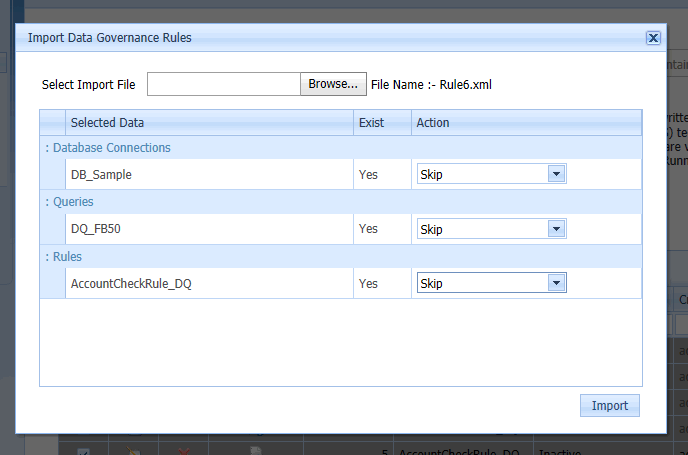Click the Select Import File input field

pyautogui.click(x=224, y=84)
